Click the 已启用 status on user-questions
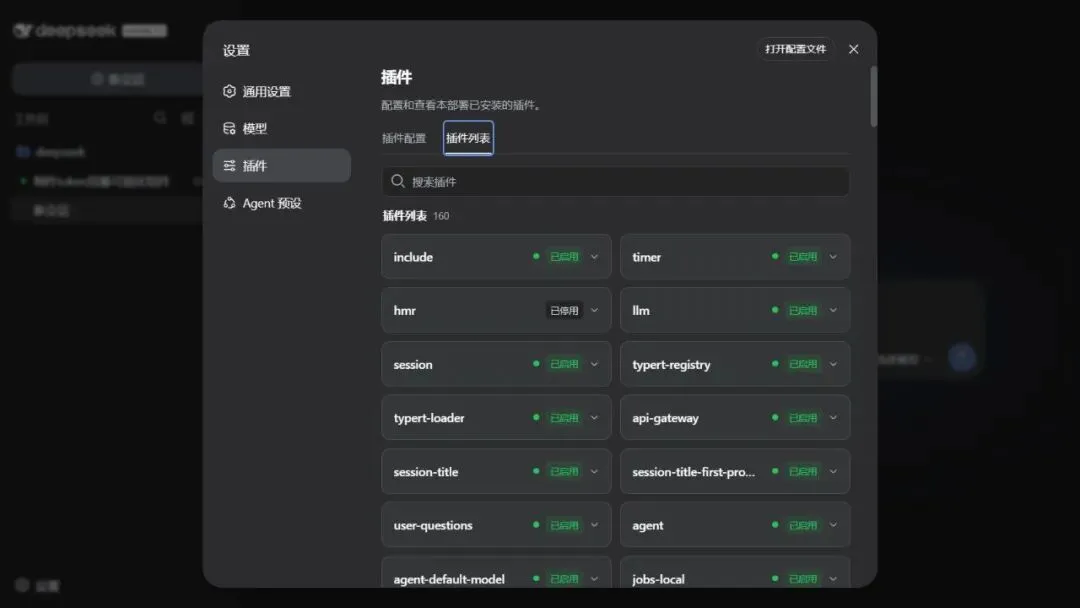This screenshot has height=608, width=1080. click(564, 525)
